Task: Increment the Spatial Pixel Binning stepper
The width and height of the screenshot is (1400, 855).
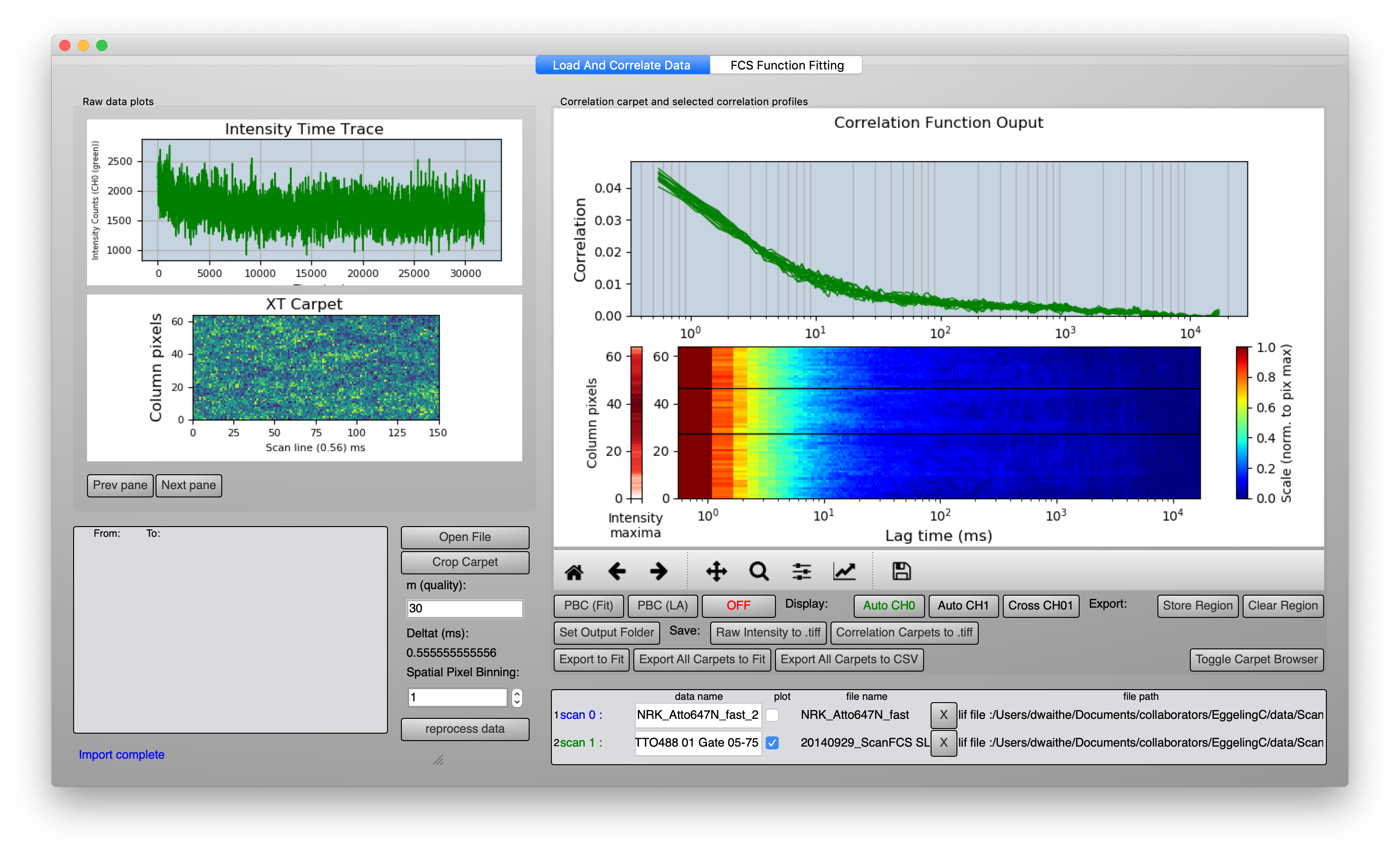Action: (x=517, y=693)
